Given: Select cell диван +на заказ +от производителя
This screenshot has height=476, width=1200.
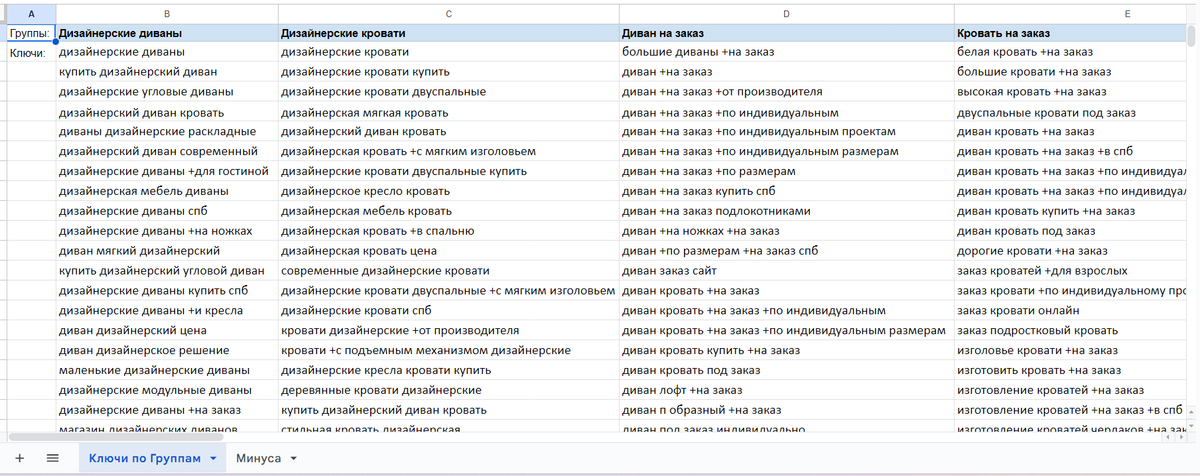Looking at the screenshot, I should coord(786,92).
